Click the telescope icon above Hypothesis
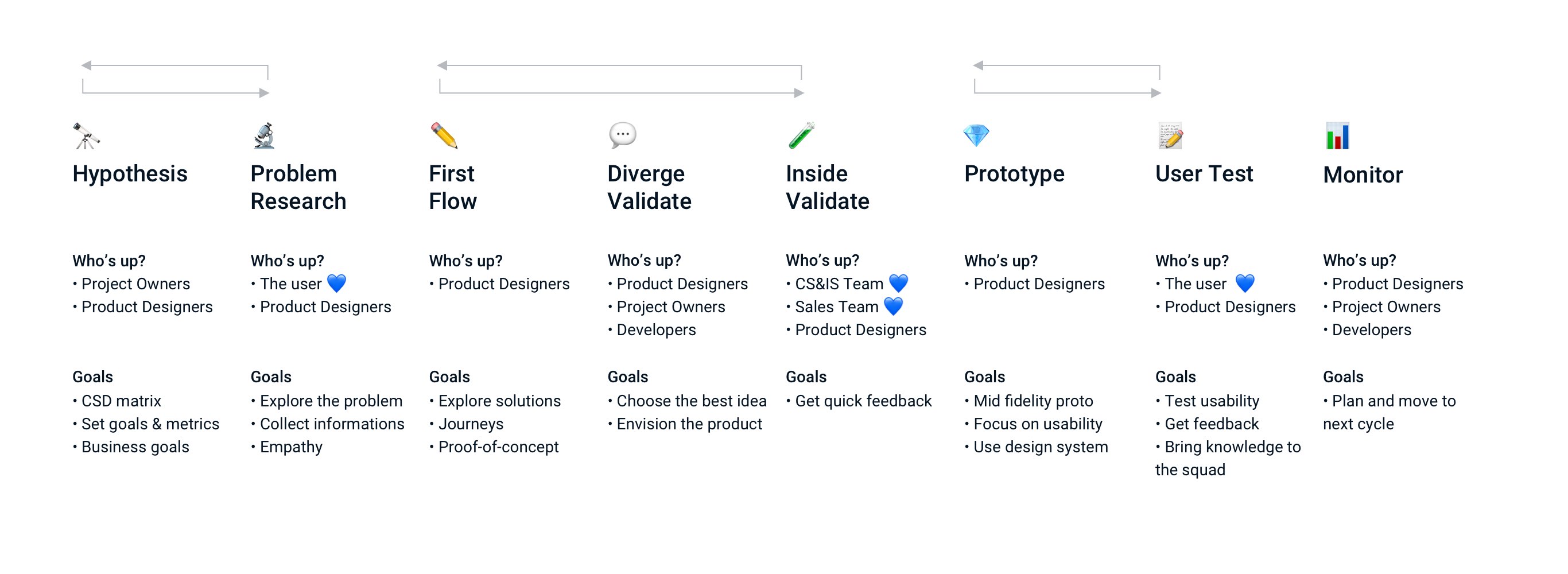The height and width of the screenshot is (574, 1568). point(86,135)
